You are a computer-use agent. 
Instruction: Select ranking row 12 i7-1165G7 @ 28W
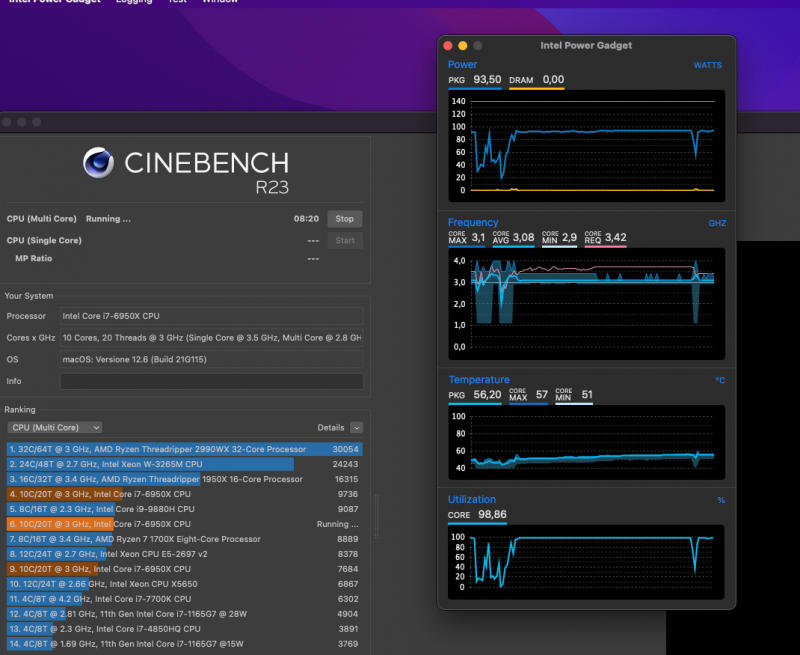coord(185,614)
